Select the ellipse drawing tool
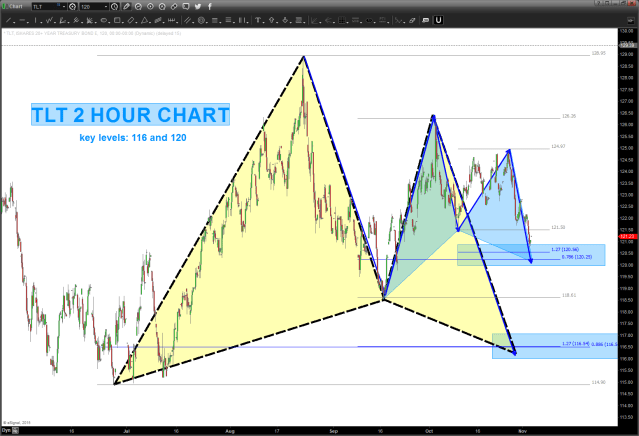Screen dimensions: 639x436 click(104, 20)
